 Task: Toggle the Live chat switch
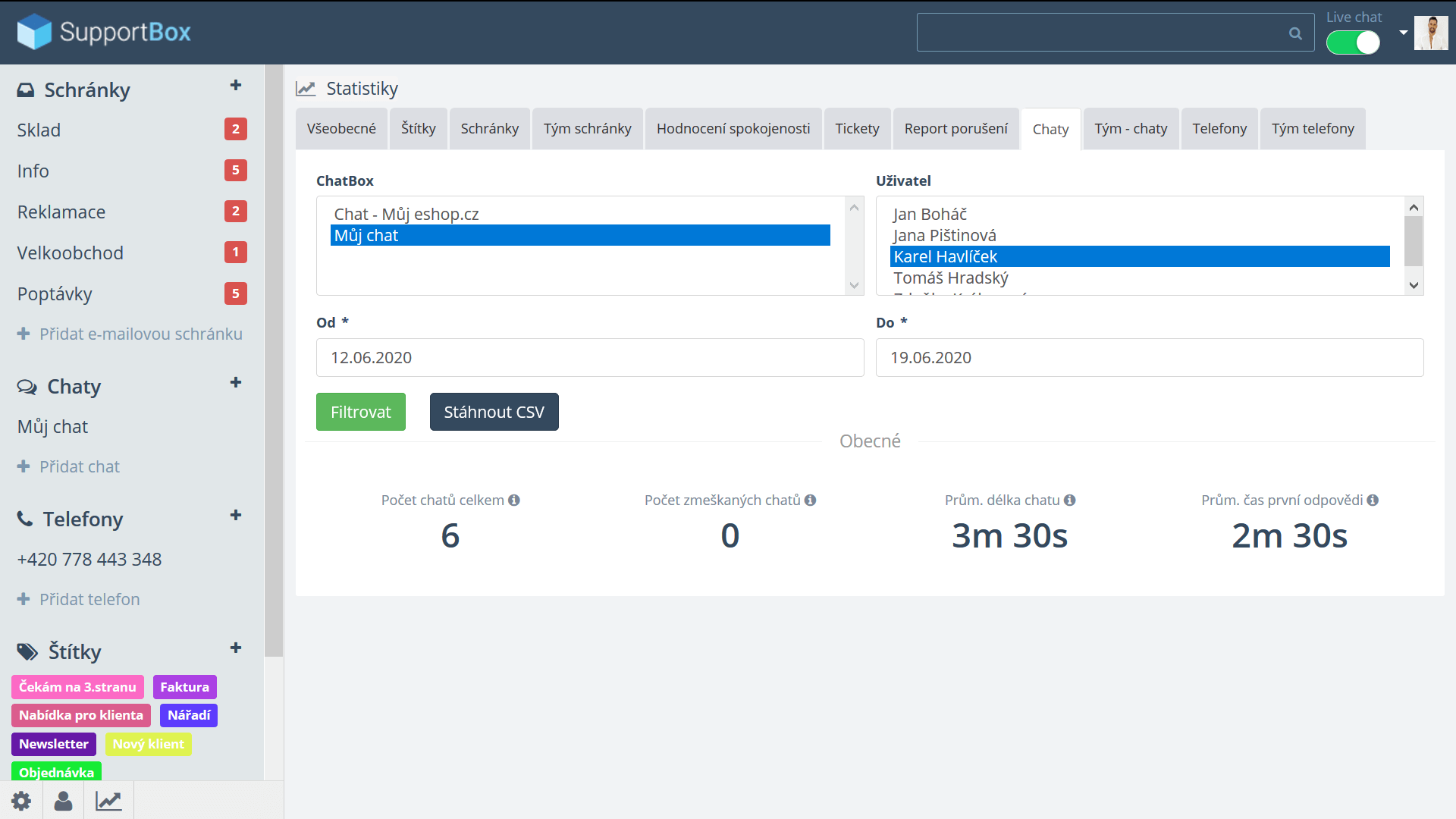tap(1354, 43)
